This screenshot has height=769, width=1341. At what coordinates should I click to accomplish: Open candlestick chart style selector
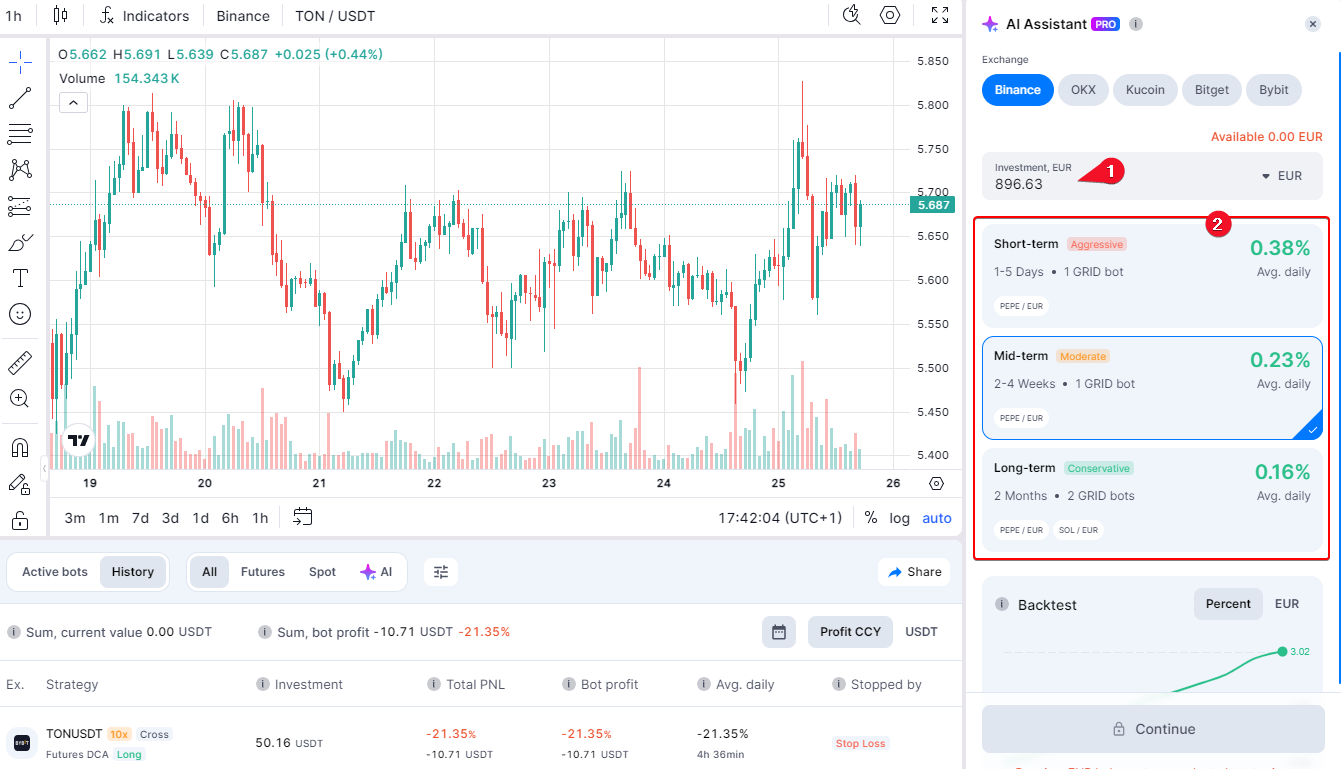coord(61,15)
